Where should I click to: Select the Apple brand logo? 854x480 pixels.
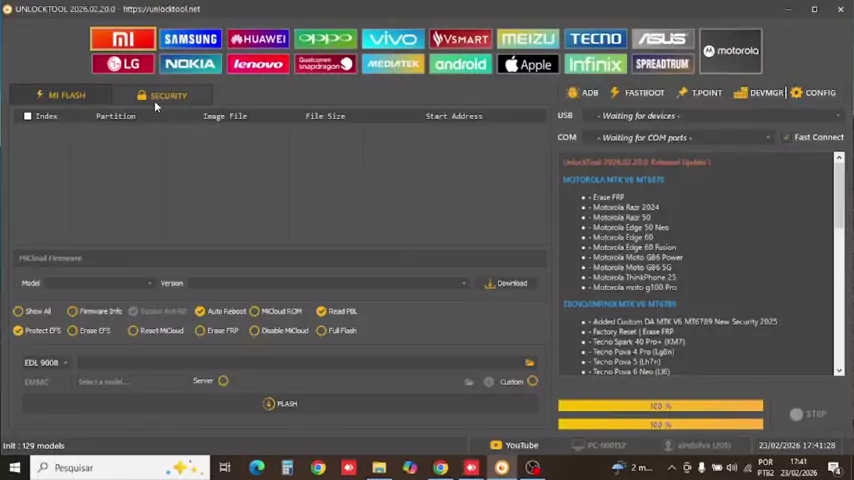point(527,64)
